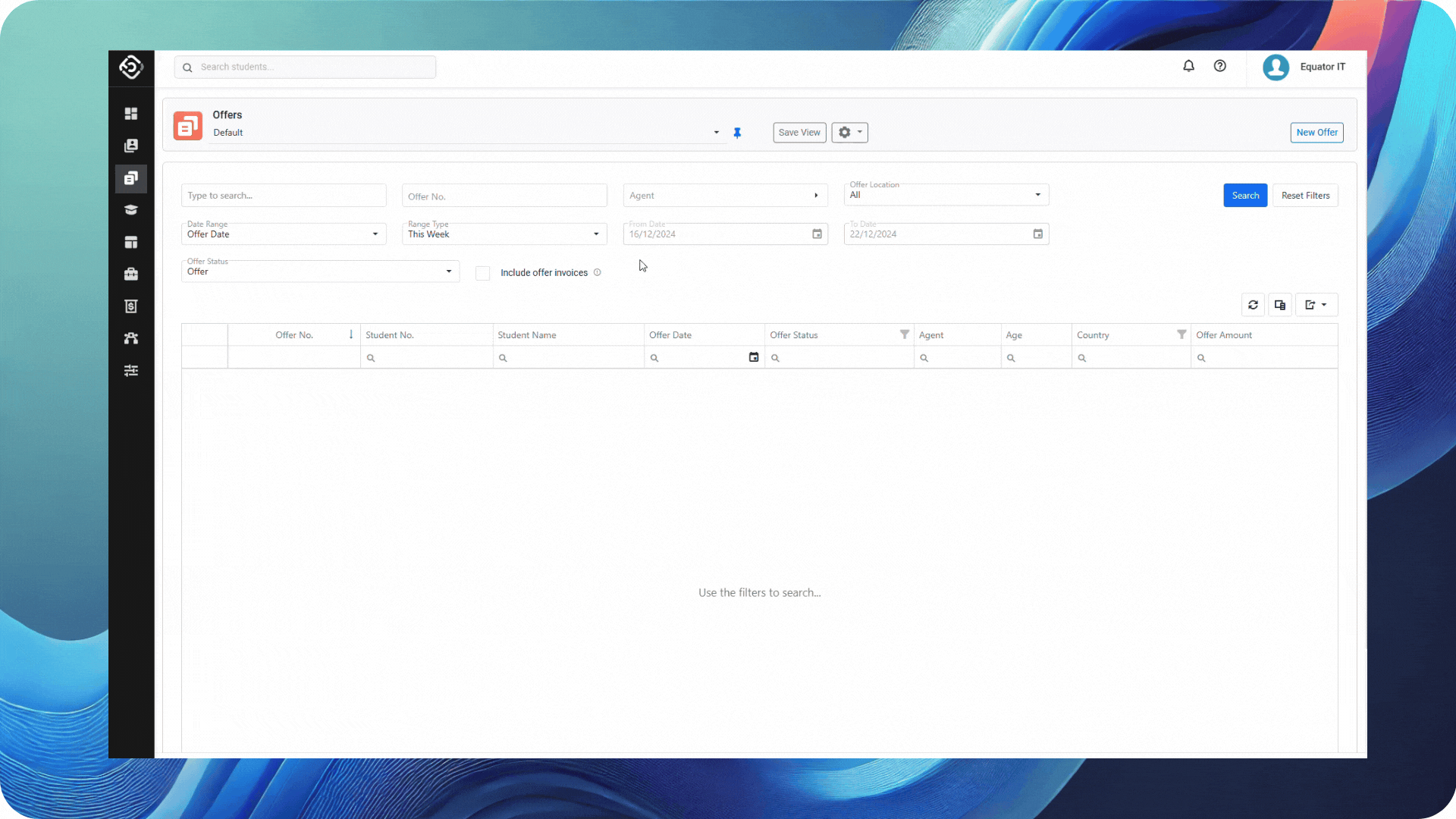Open the help question mark icon
Viewport: 1456px width, 819px height.
click(1219, 66)
